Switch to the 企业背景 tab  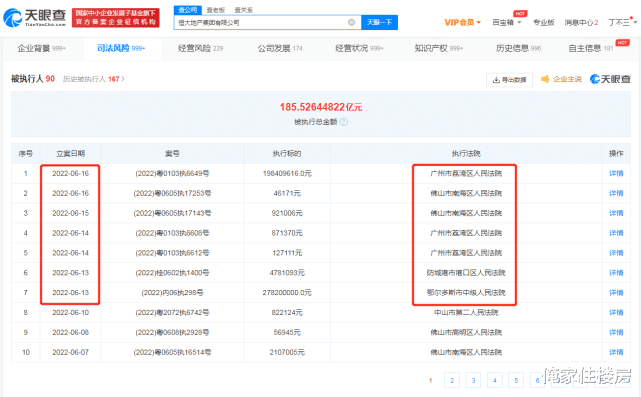click(41, 48)
